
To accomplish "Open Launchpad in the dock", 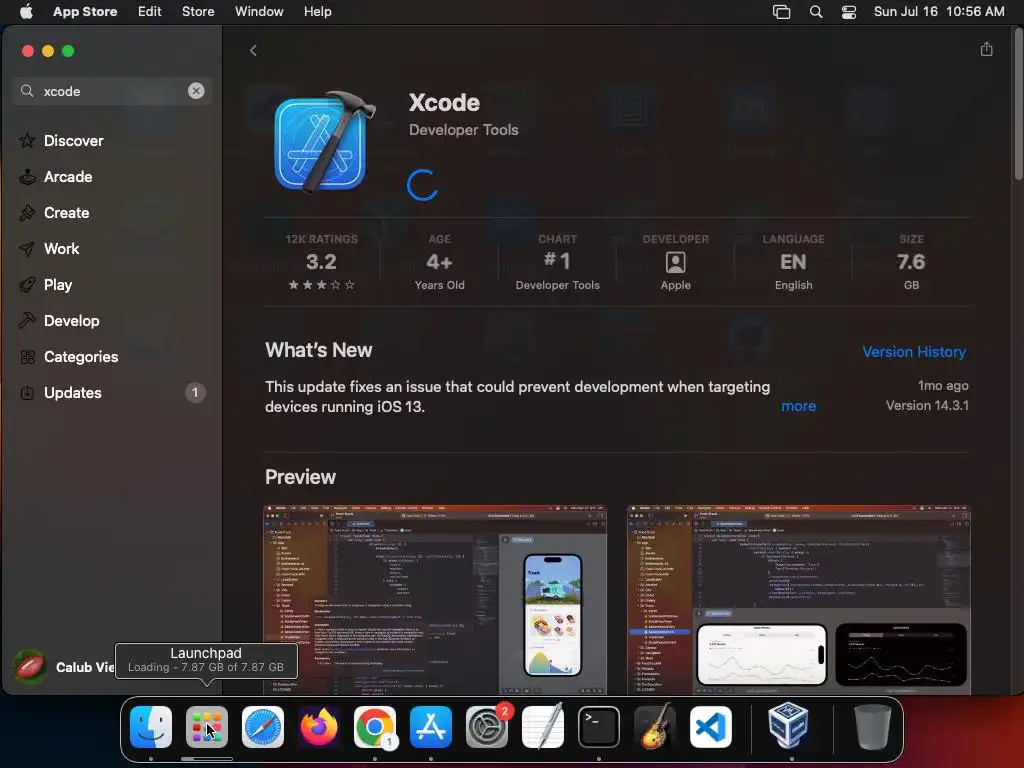I will [206, 727].
